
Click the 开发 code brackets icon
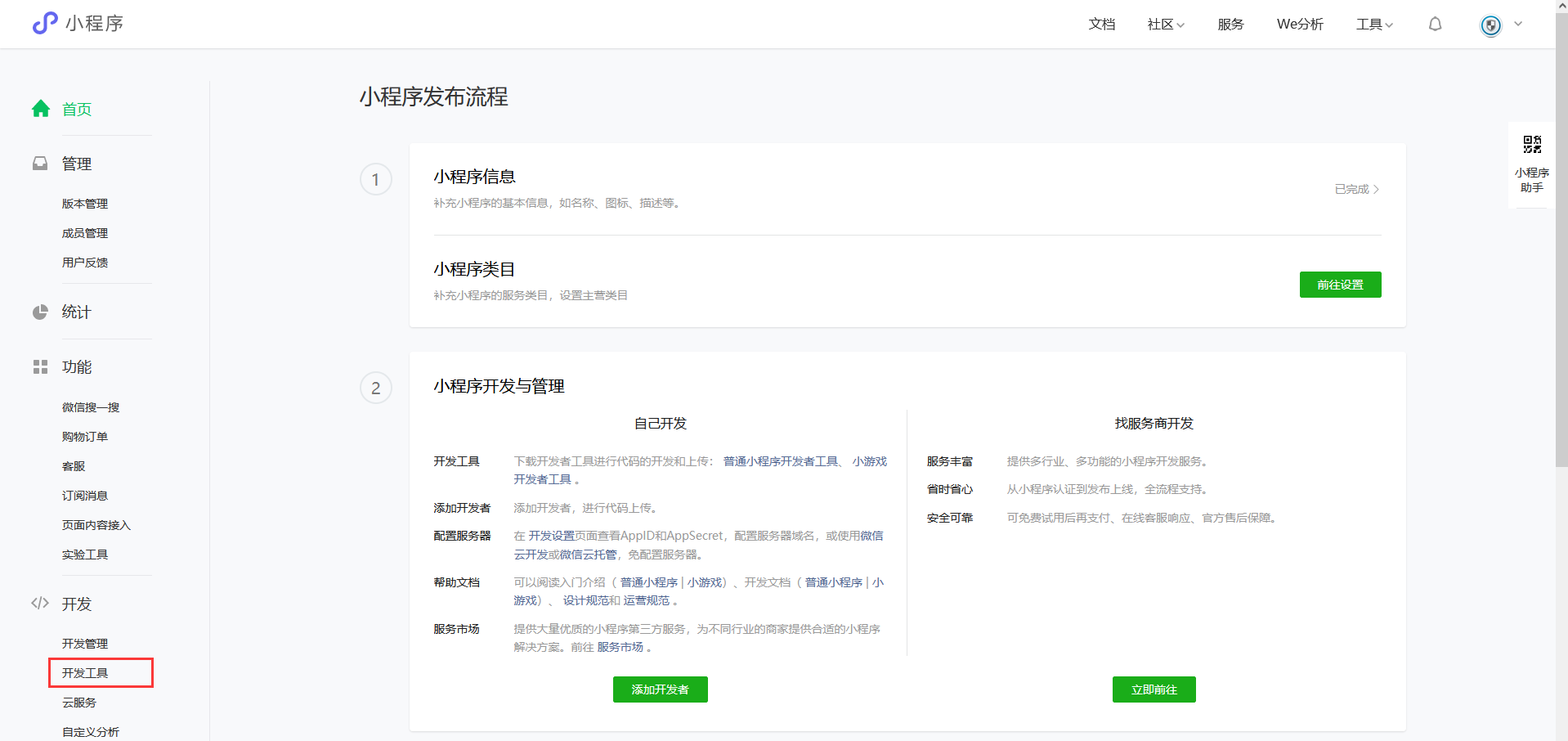[40, 604]
